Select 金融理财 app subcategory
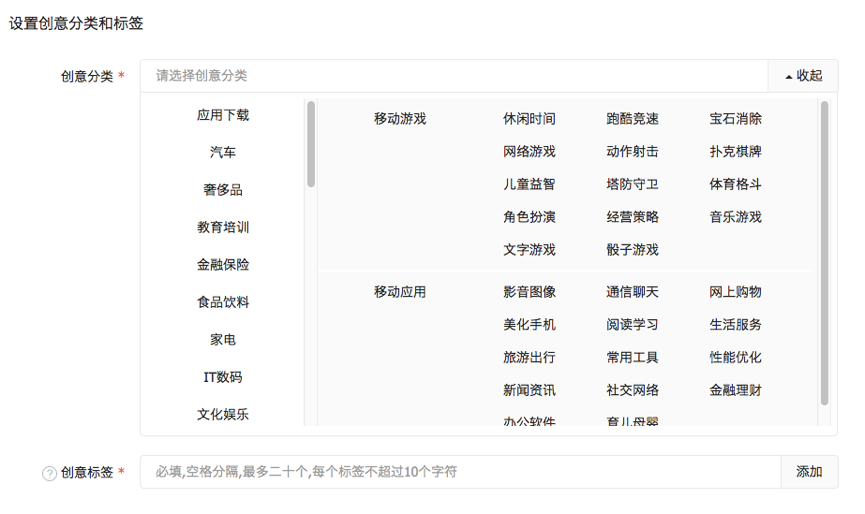 tap(735, 390)
